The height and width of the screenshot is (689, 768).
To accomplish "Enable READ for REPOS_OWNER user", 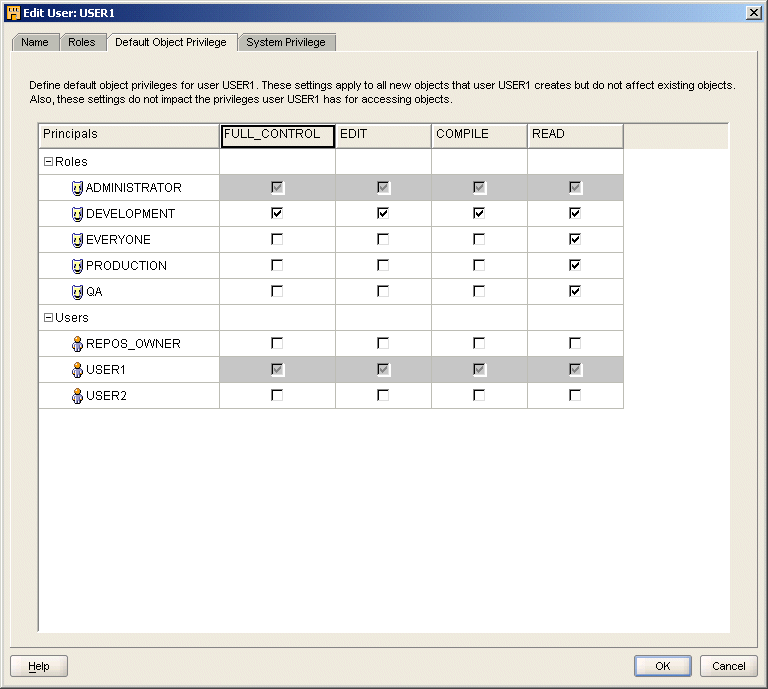I will pyautogui.click(x=575, y=343).
